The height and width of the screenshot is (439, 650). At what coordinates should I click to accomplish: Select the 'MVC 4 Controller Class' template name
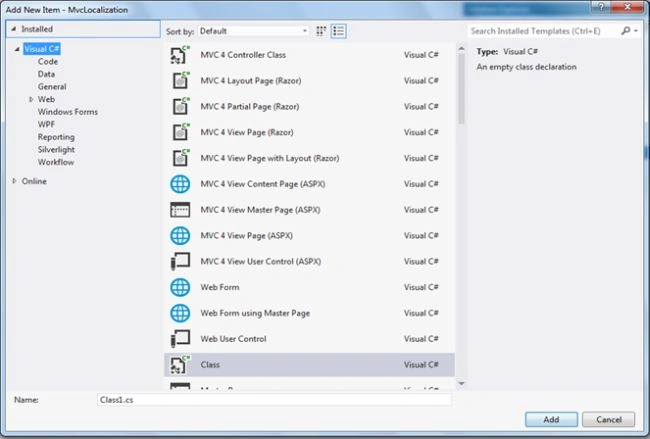(243, 55)
